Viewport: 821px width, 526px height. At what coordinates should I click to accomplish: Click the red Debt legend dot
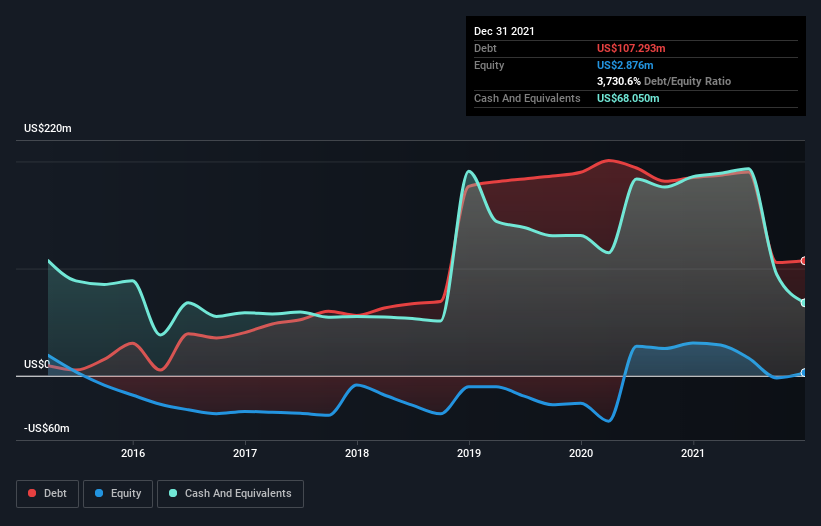[32, 493]
